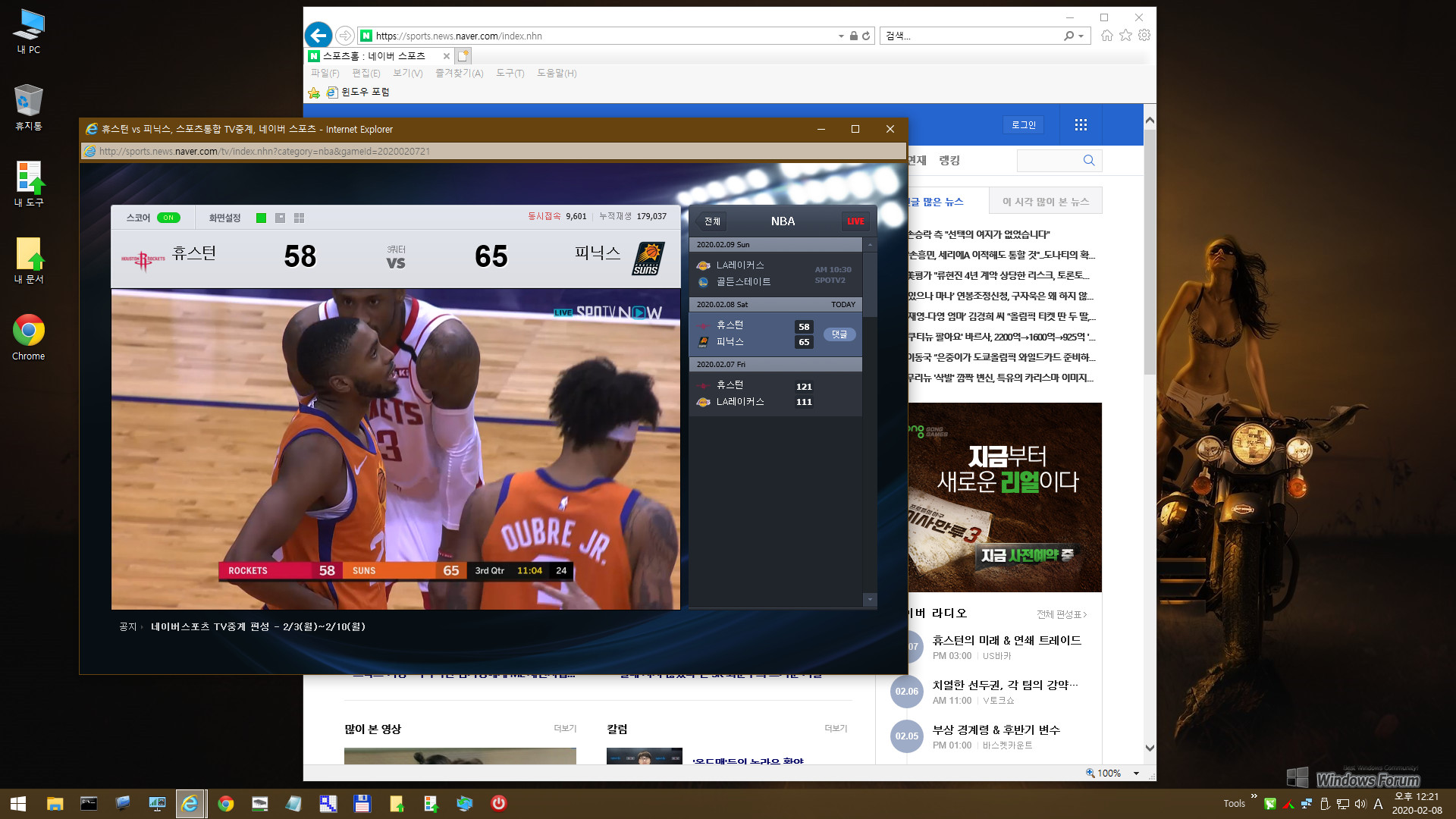
Task: Open File Explorer from the taskbar
Action: point(55,803)
